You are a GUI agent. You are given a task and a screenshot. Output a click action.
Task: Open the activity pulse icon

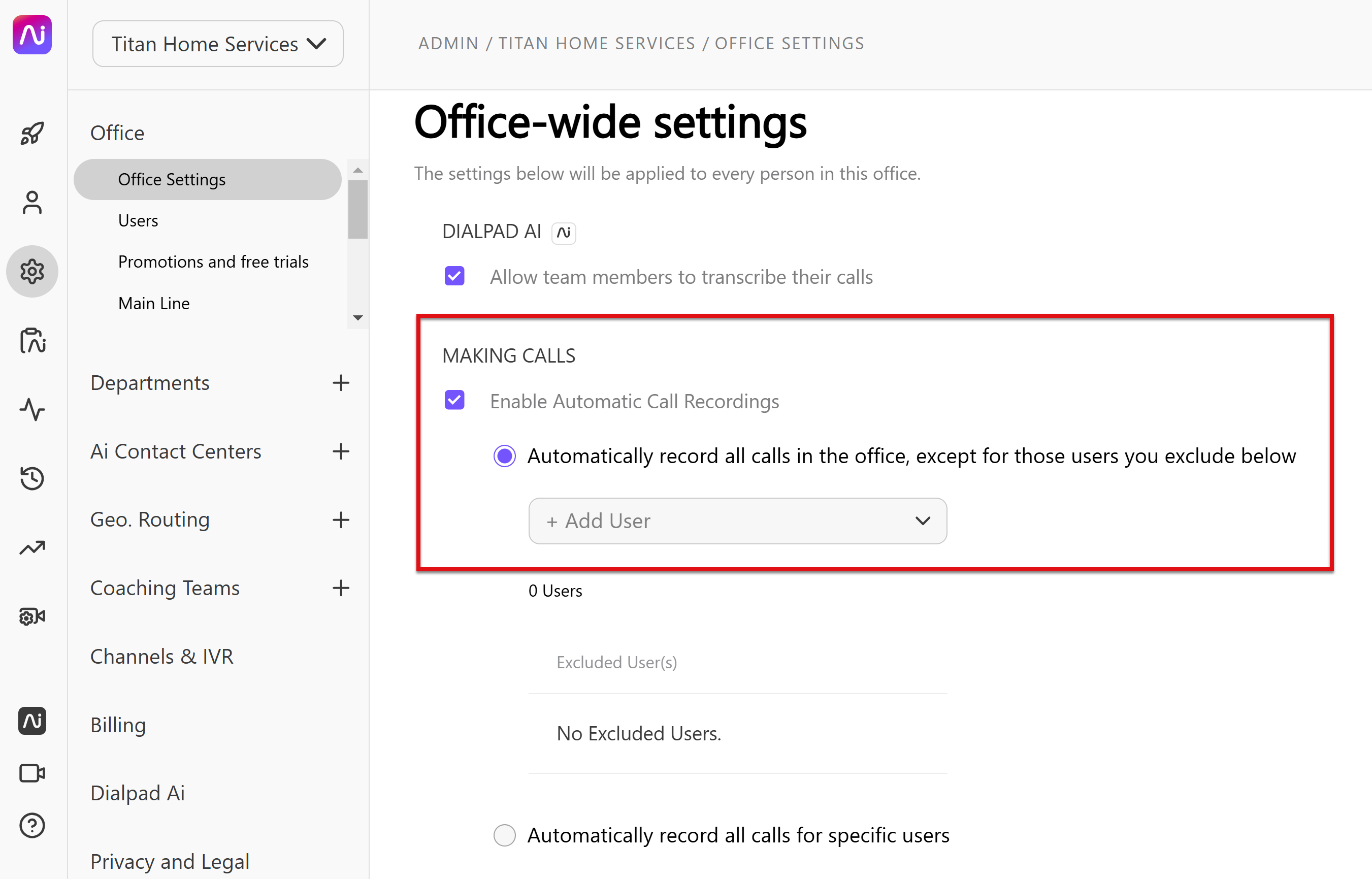pyautogui.click(x=32, y=409)
